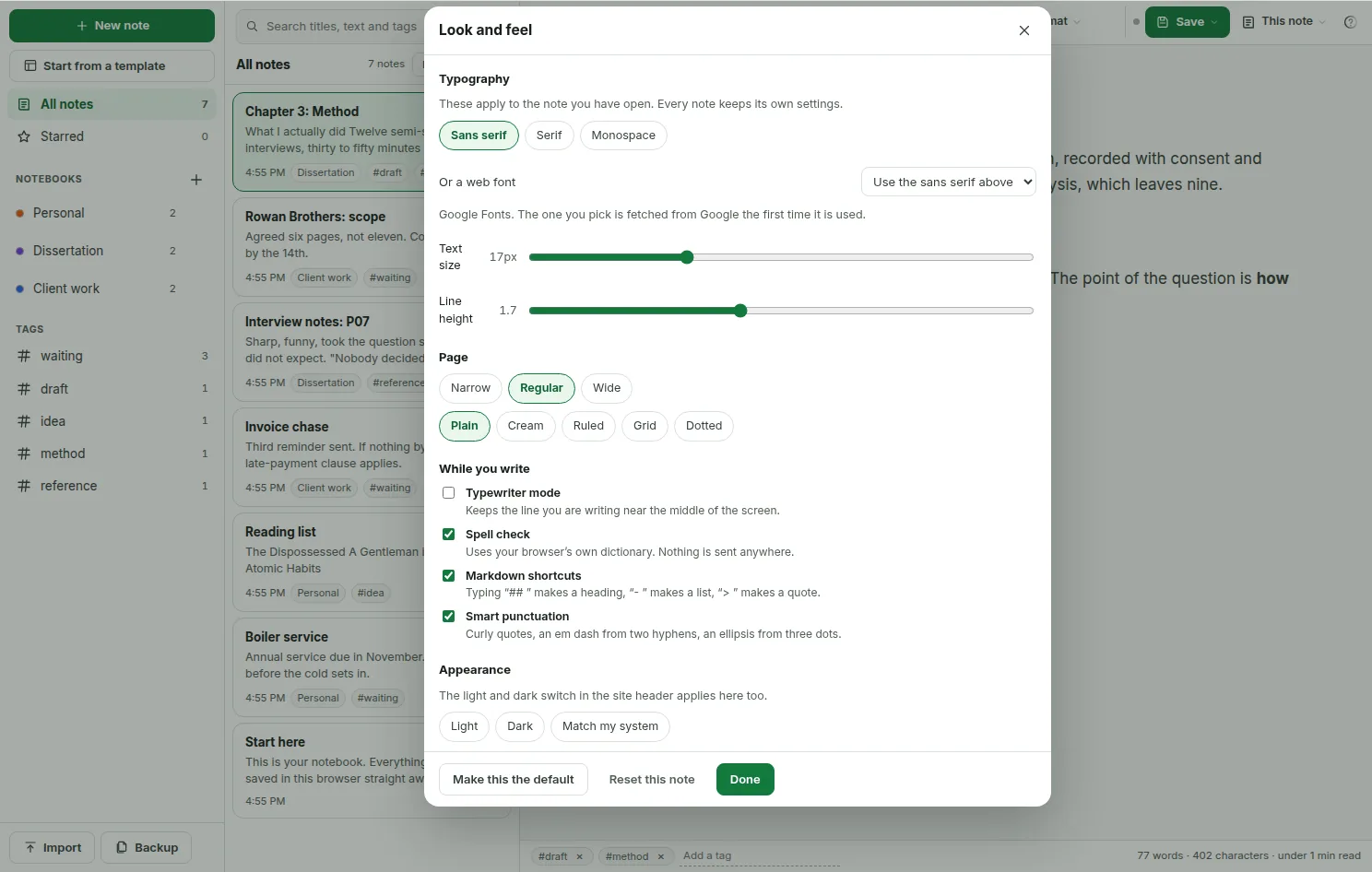Click the search magnifier icon
Image resolution: width=1372 pixels, height=872 pixels.
[253, 27]
